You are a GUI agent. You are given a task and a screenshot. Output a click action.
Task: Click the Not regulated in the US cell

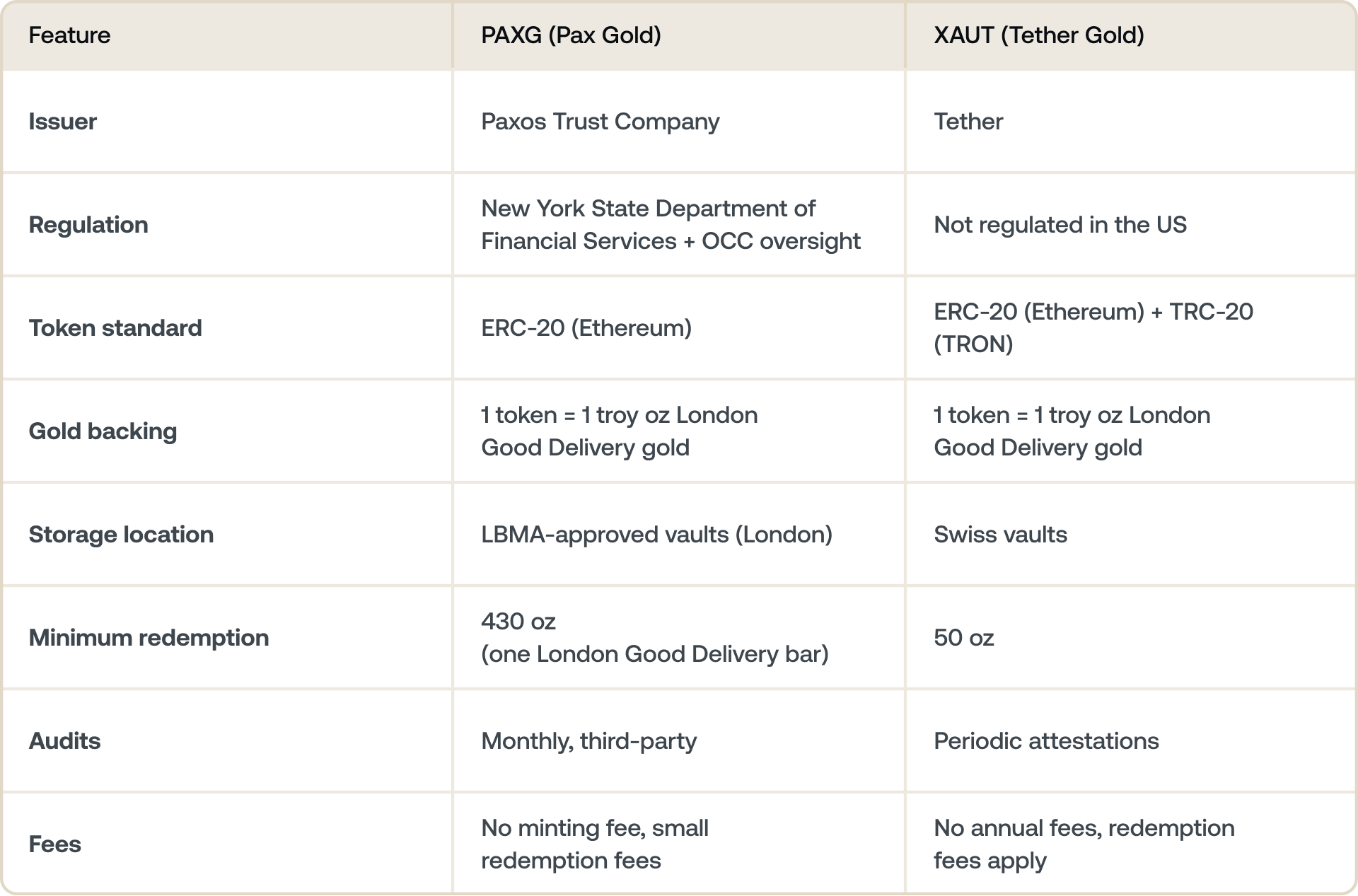(1060, 225)
